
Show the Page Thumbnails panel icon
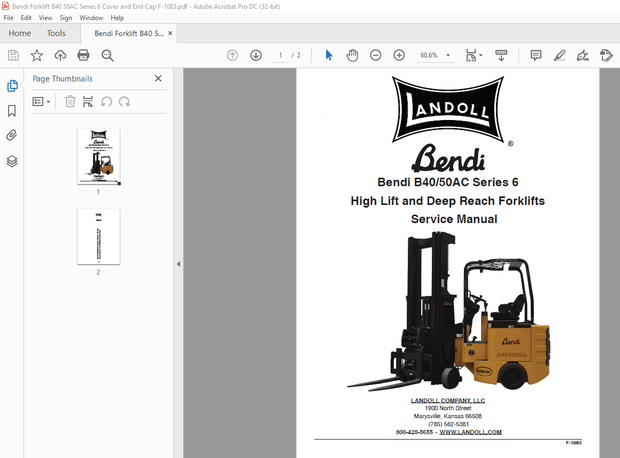click(12, 85)
